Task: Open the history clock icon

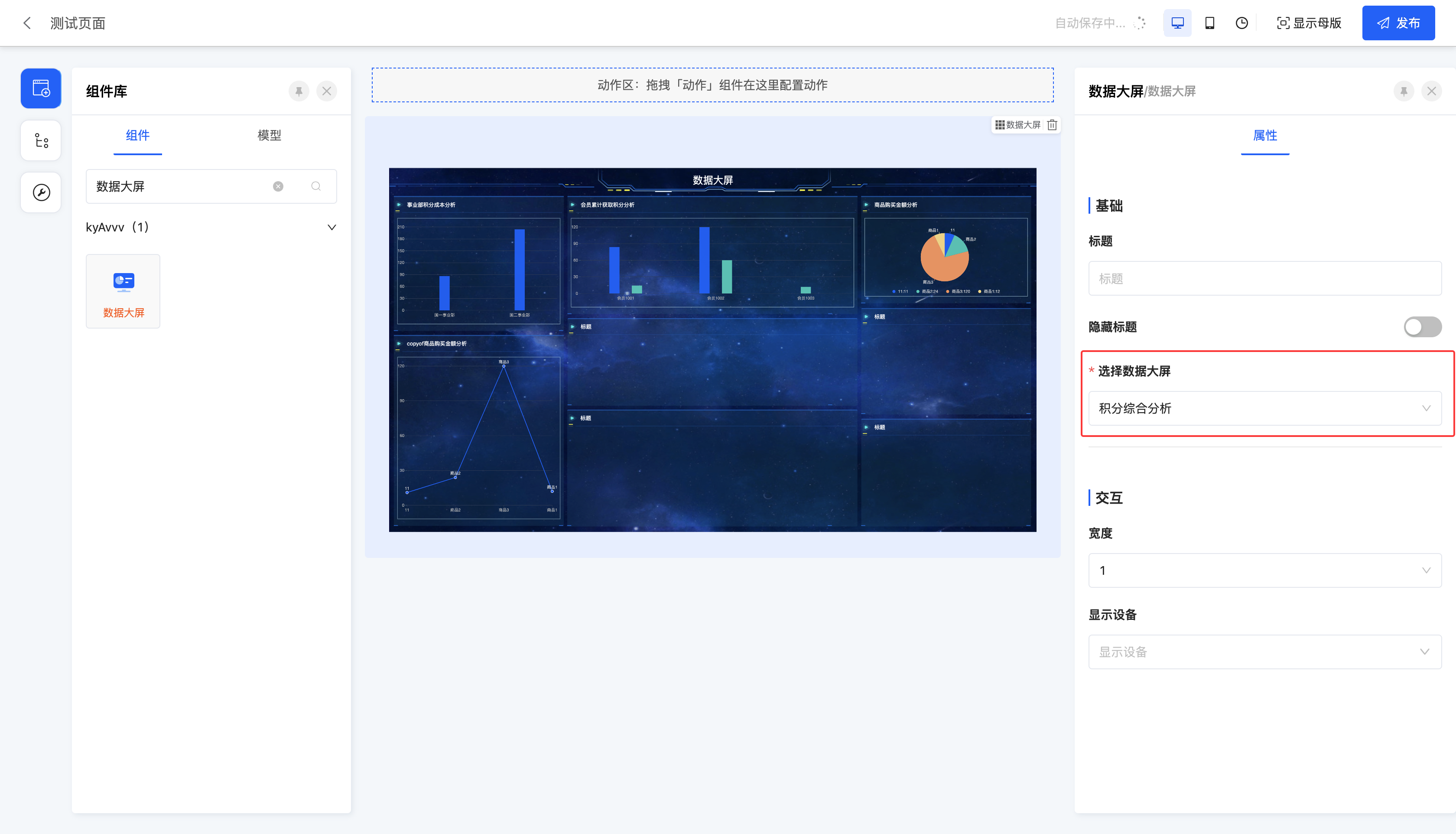Action: (x=1241, y=23)
